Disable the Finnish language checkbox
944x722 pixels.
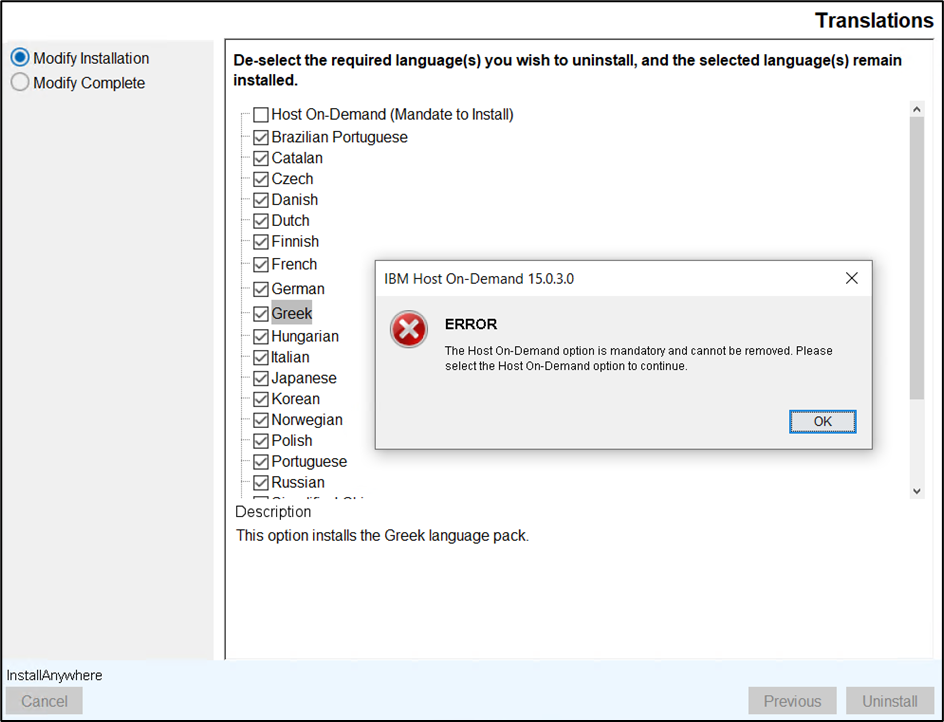coord(261,242)
